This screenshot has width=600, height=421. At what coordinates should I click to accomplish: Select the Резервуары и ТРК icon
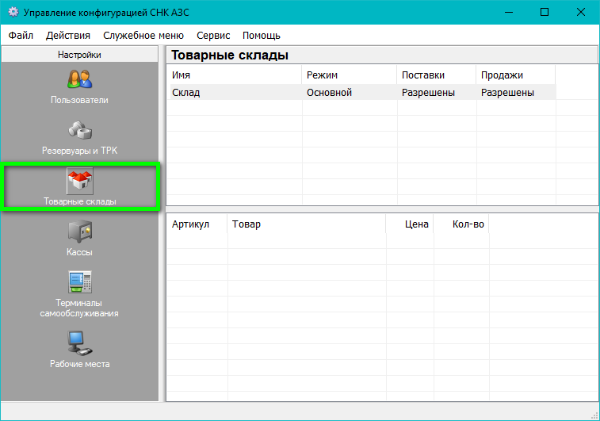coord(79,130)
